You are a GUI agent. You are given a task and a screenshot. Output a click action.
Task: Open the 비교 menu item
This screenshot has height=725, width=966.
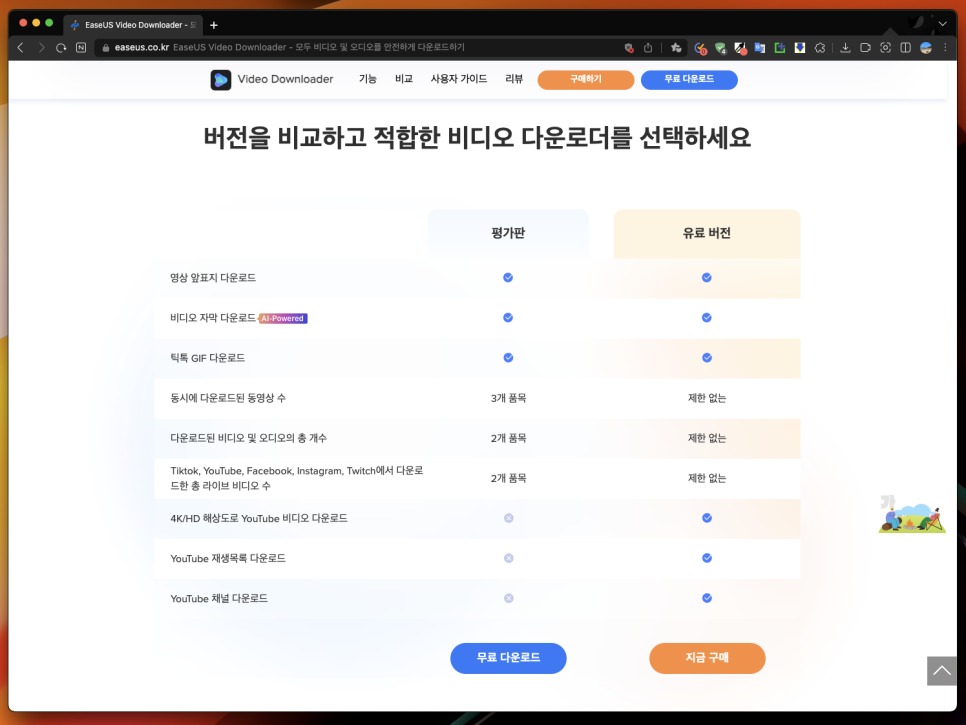pyautogui.click(x=404, y=79)
